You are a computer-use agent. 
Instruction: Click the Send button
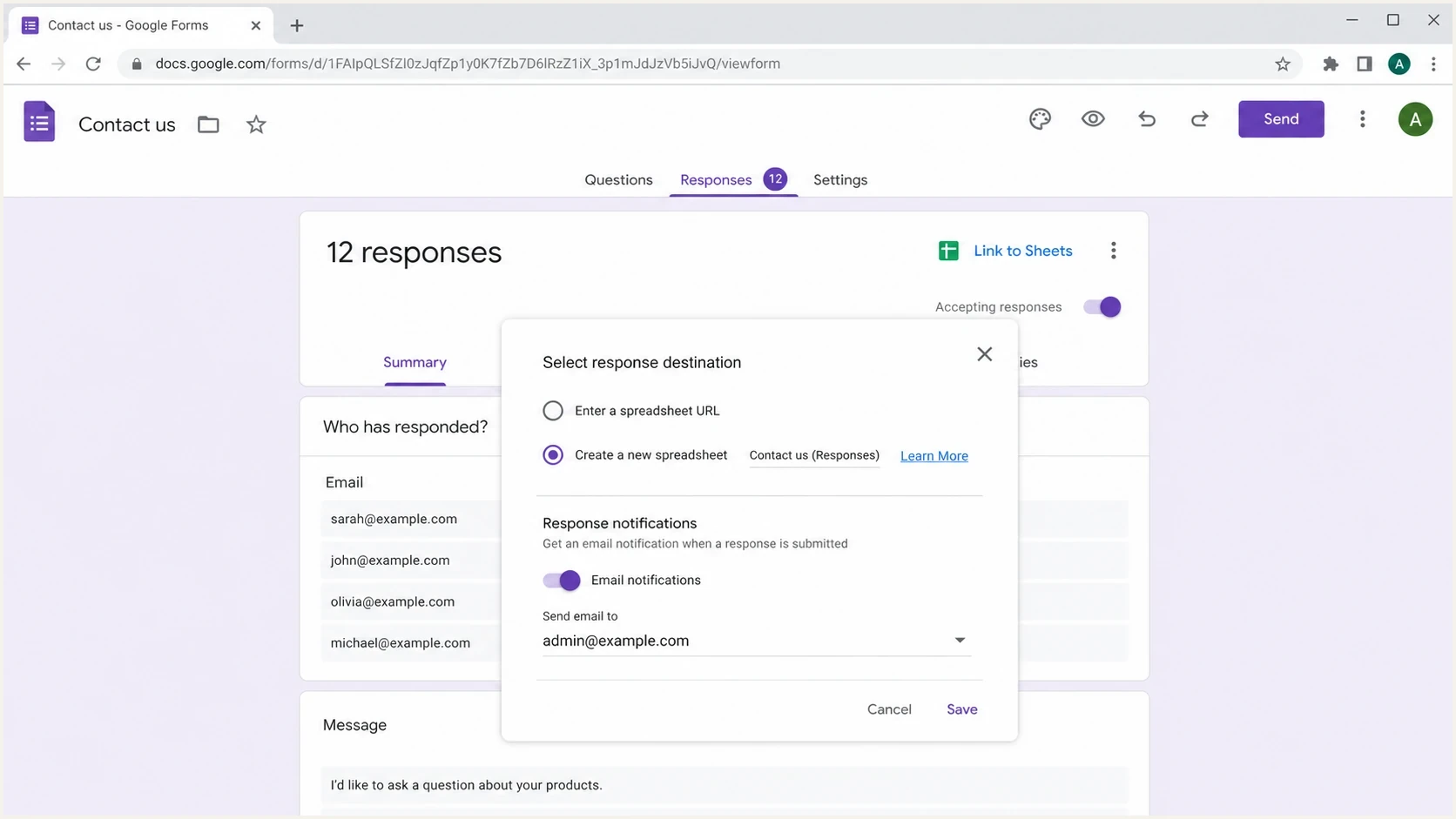pos(1281,119)
